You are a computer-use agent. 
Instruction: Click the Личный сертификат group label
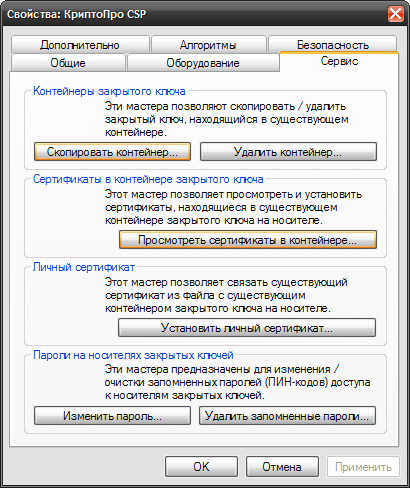[84, 267]
